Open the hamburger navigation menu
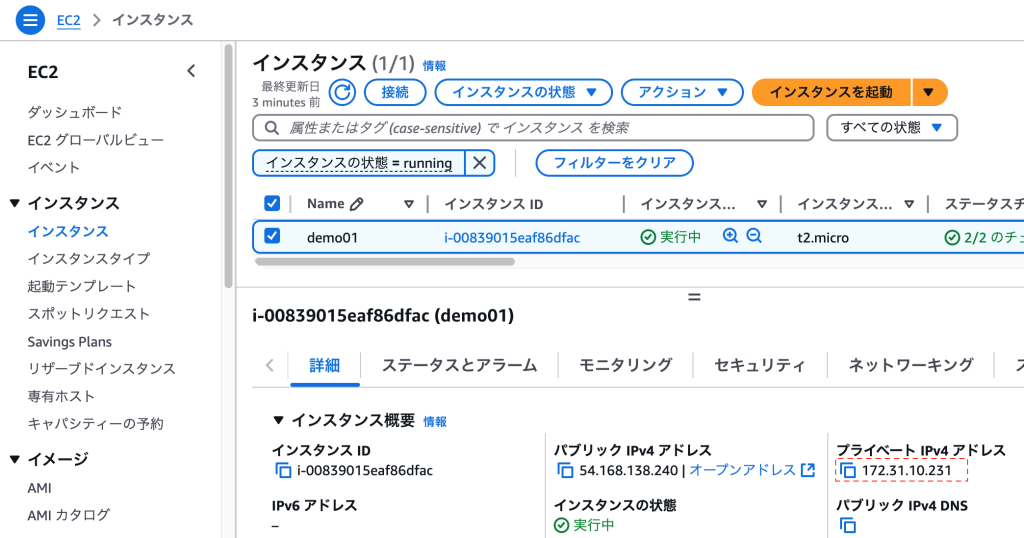The image size is (1024, 538). pos(30,20)
